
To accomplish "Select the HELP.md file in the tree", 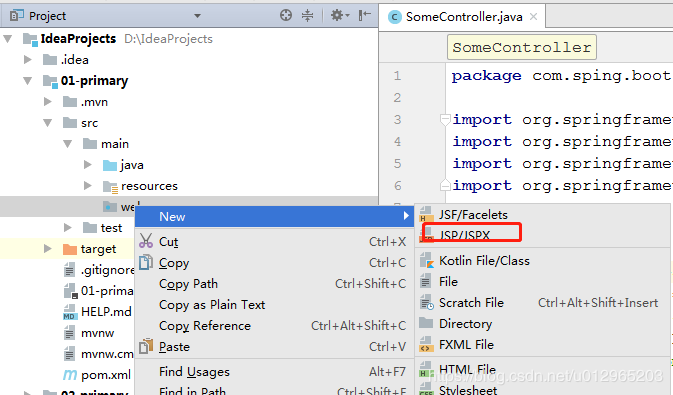I will pos(106,312).
